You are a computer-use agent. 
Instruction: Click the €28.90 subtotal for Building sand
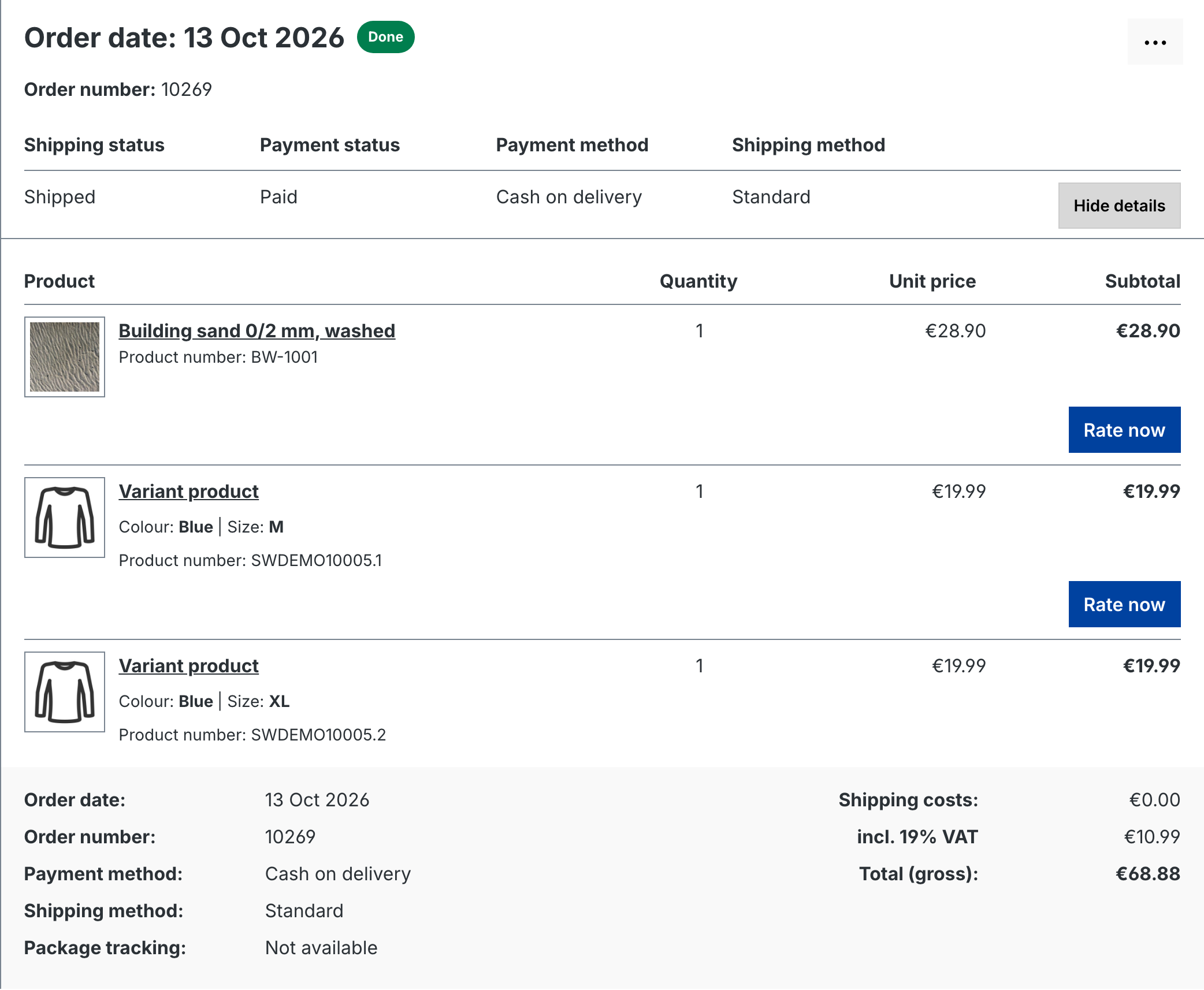(x=1148, y=331)
